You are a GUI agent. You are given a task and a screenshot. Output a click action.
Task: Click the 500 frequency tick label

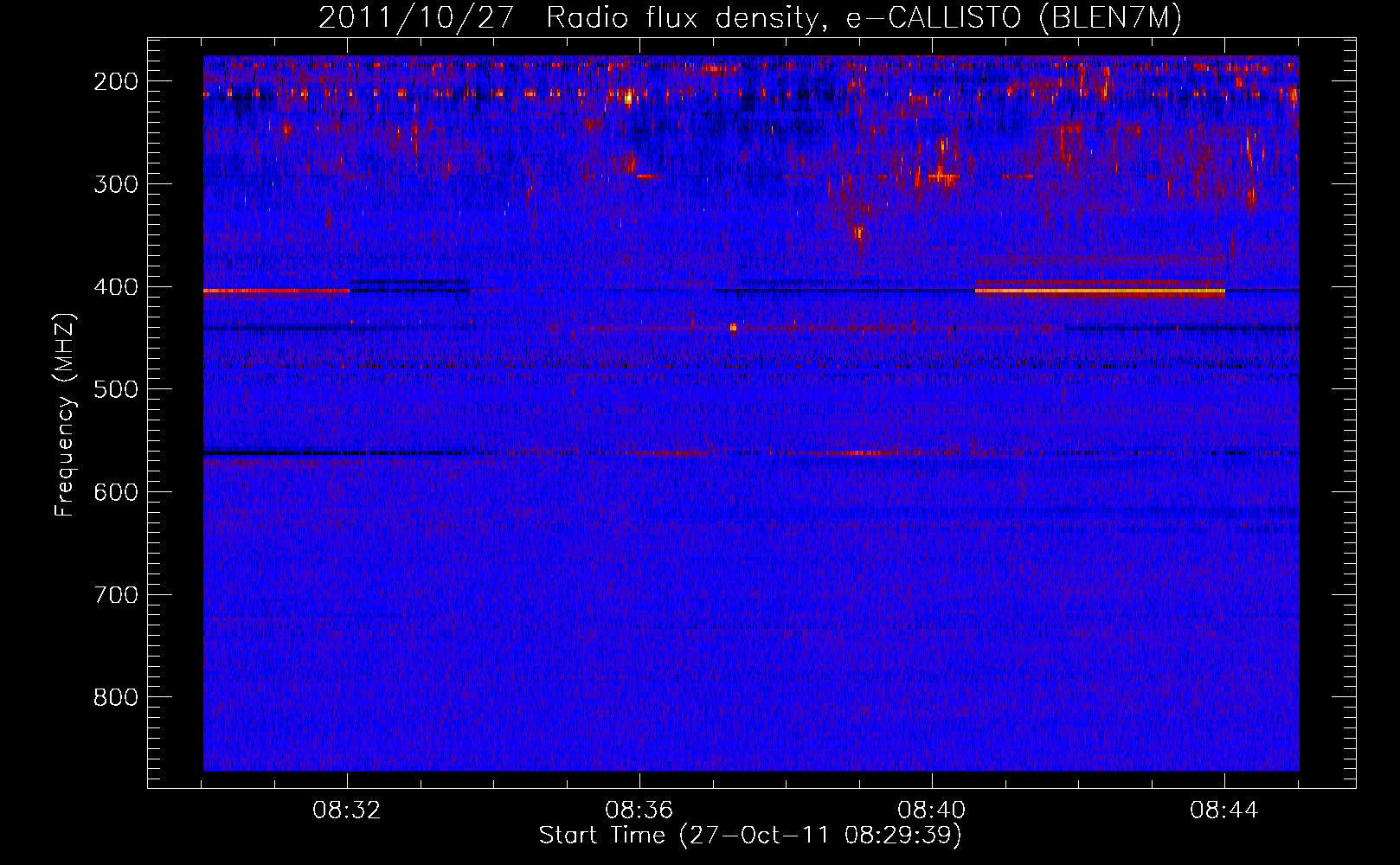pyautogui.click(x=115, y=389)
